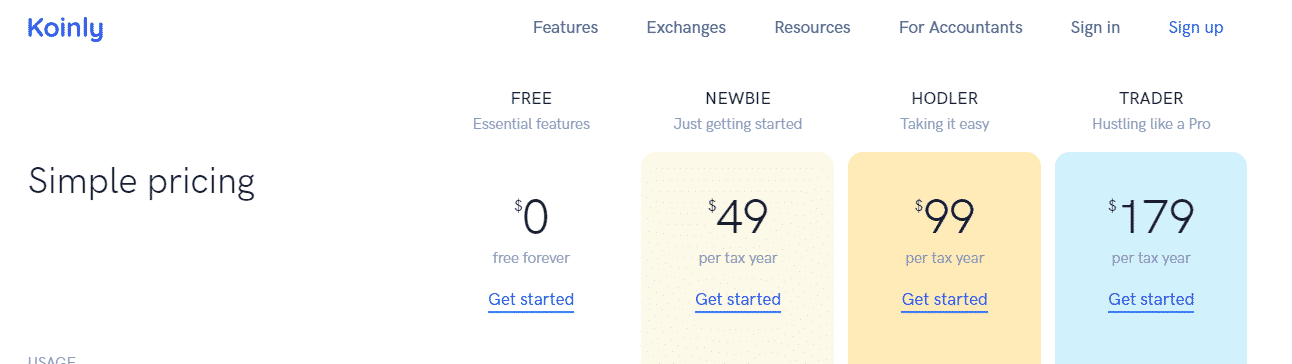The image size is (1292, 364).
Task: Click the $179 Trader price card
Action: click(x=1151, y=258)
